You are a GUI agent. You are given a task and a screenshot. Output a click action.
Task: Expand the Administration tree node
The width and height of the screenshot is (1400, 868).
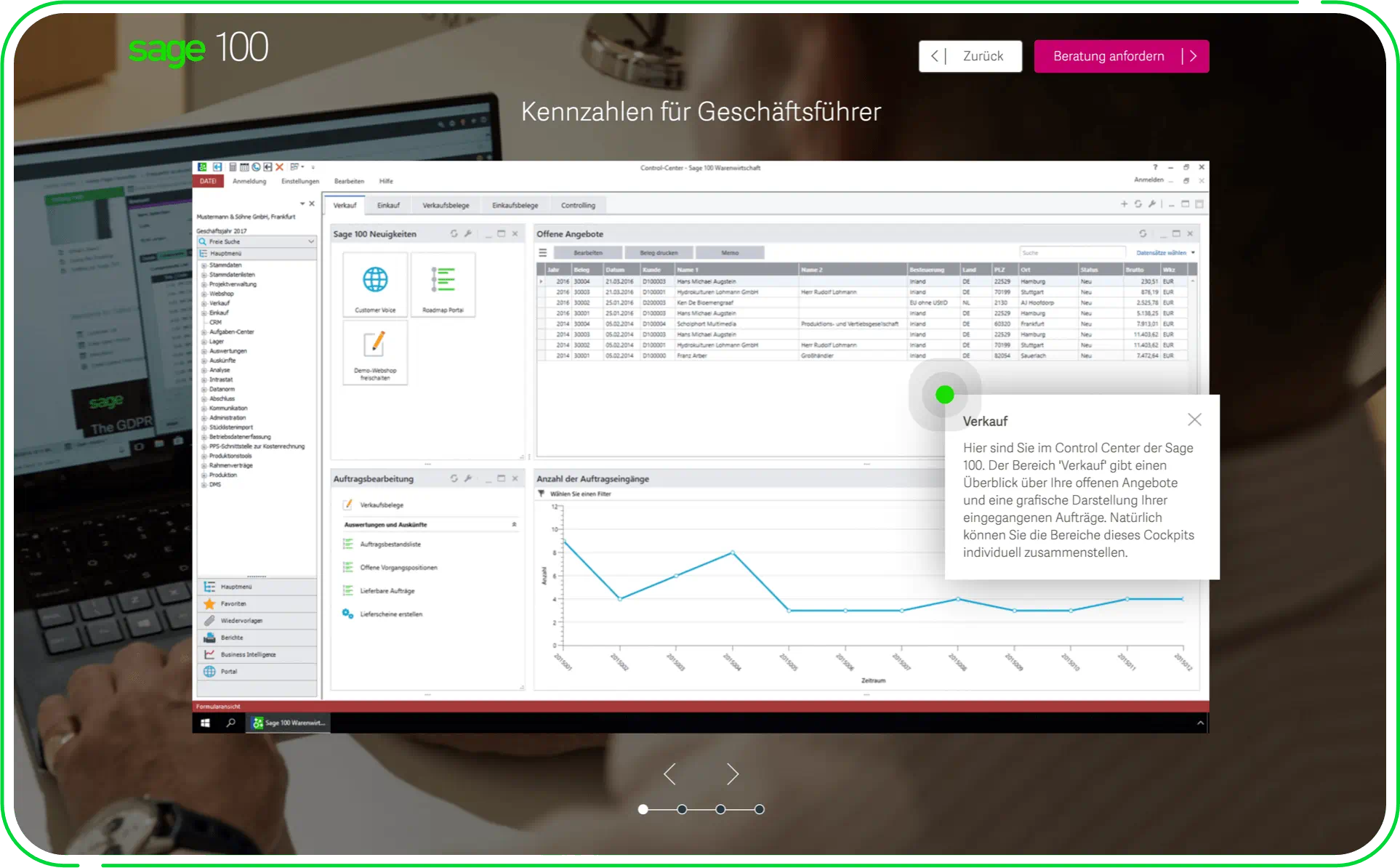(x=204, y=418)
